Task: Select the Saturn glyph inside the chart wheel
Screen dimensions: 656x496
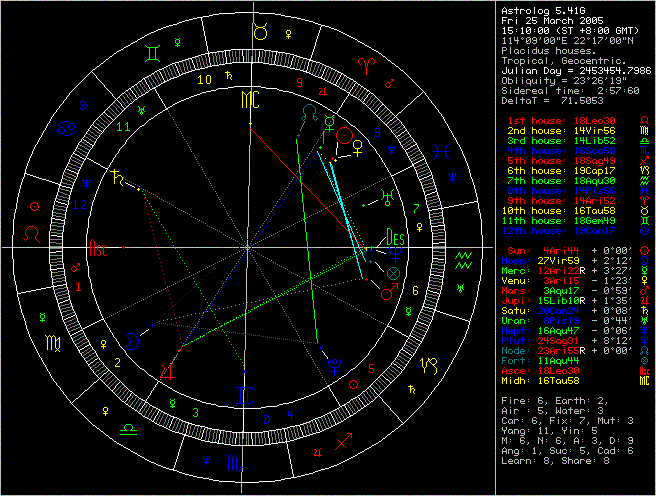Action: (120, 179)
